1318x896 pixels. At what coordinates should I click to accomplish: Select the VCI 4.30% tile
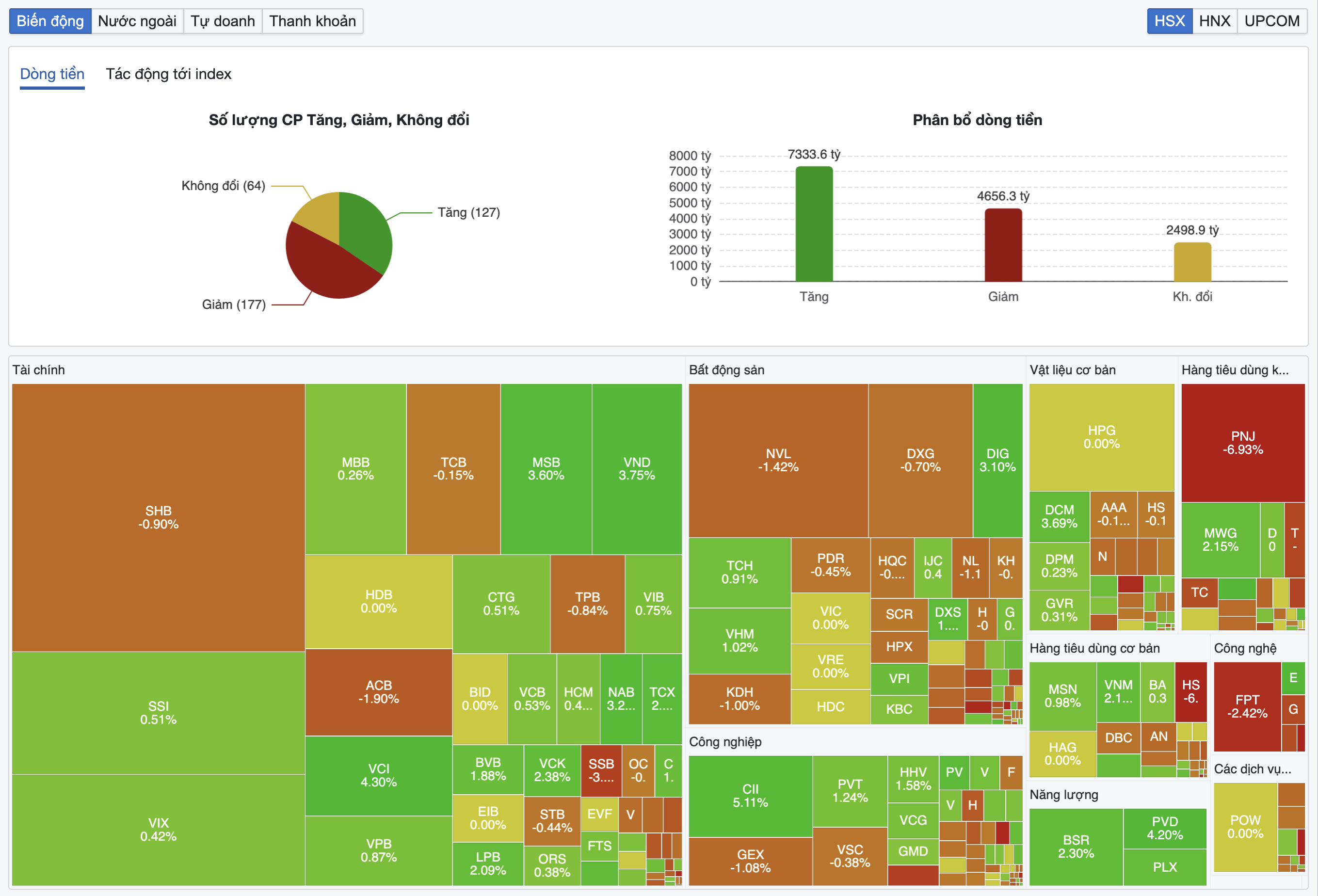[378, 775]
